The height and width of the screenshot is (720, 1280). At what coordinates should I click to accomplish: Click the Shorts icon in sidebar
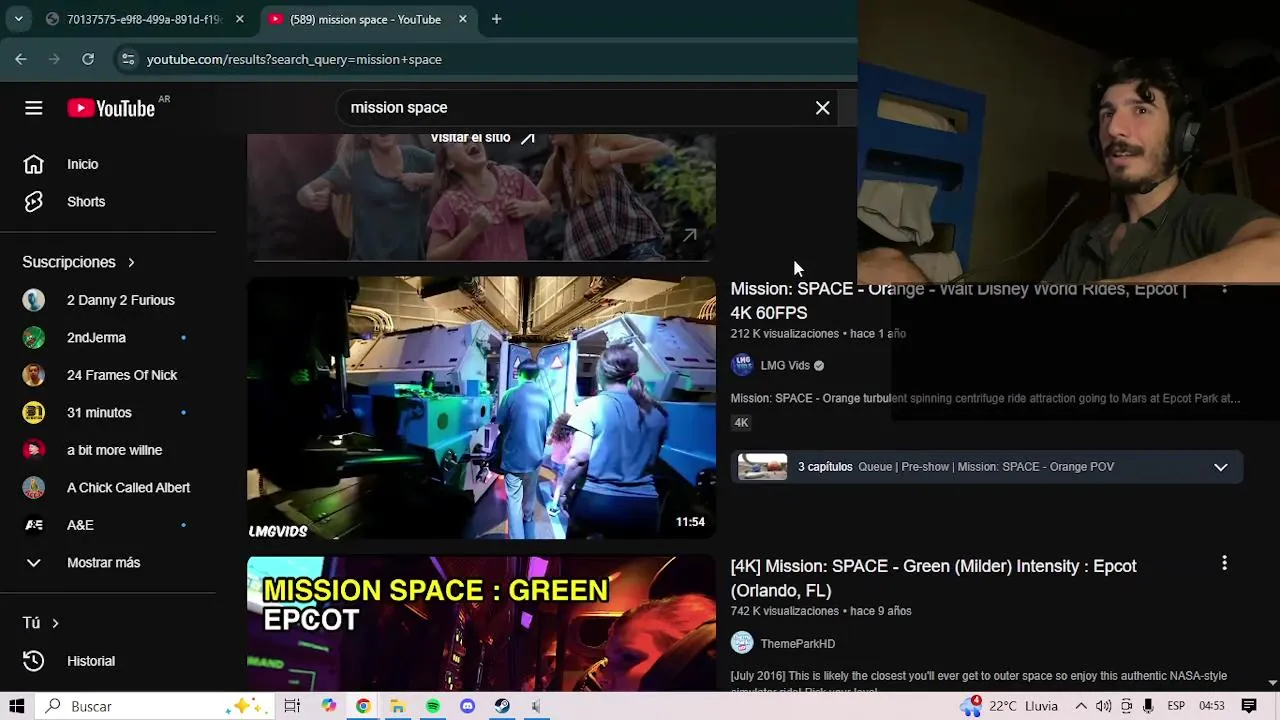point(34,202)
